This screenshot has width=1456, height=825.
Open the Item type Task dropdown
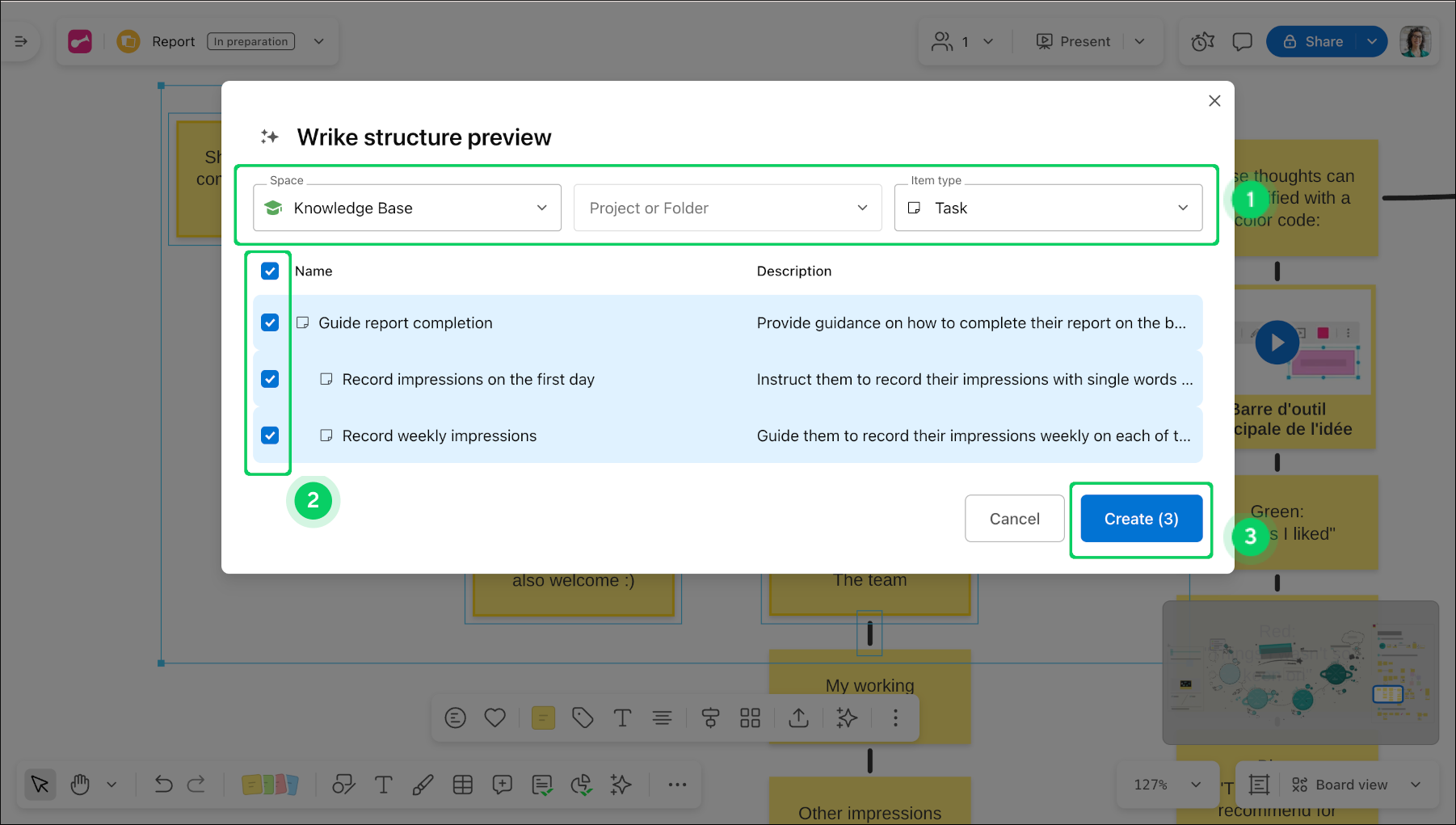[1048, 208]
